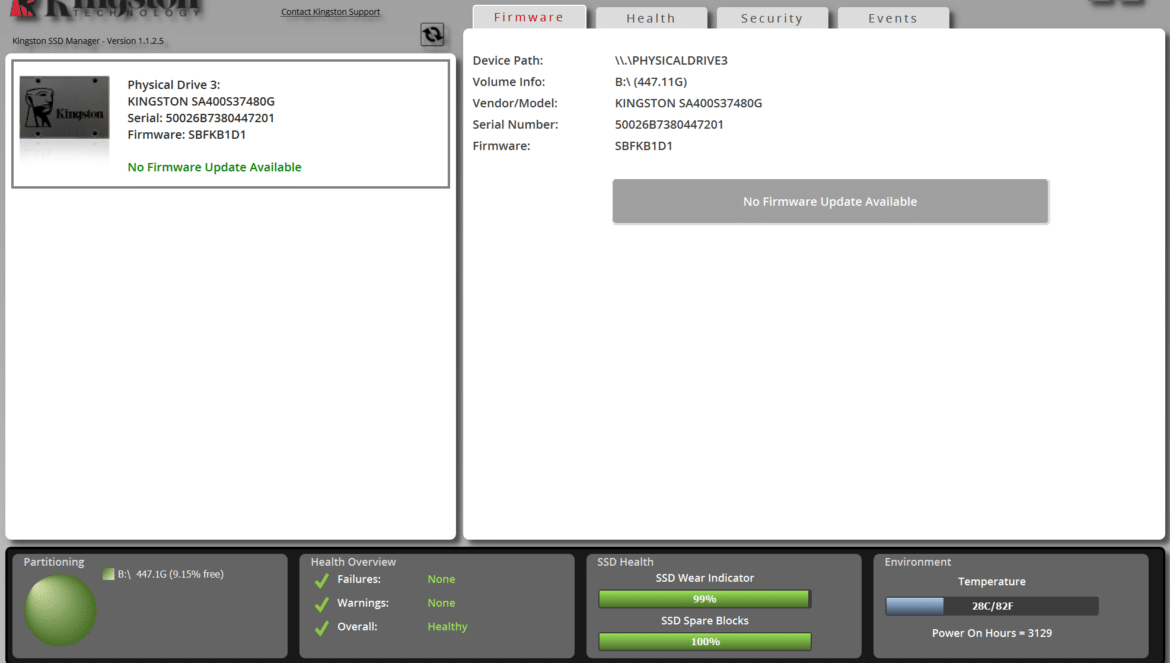Select the Kingston SSD drive thumbnail
This screenshot has height=663, width=1170.
(64, 107)
